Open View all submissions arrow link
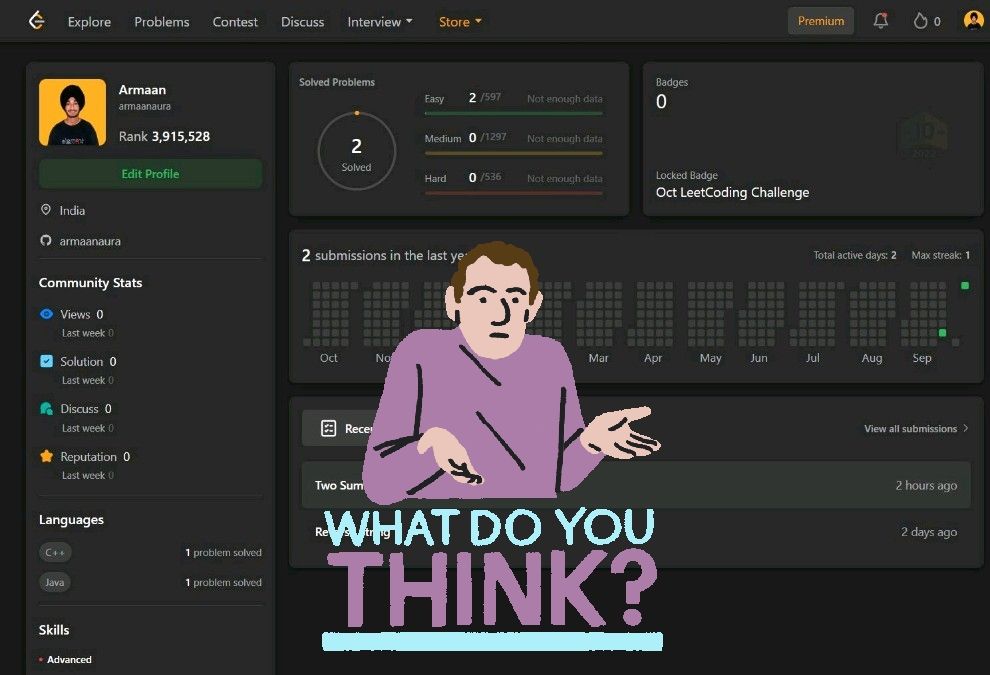990x675 pixels. click(916, 429)
